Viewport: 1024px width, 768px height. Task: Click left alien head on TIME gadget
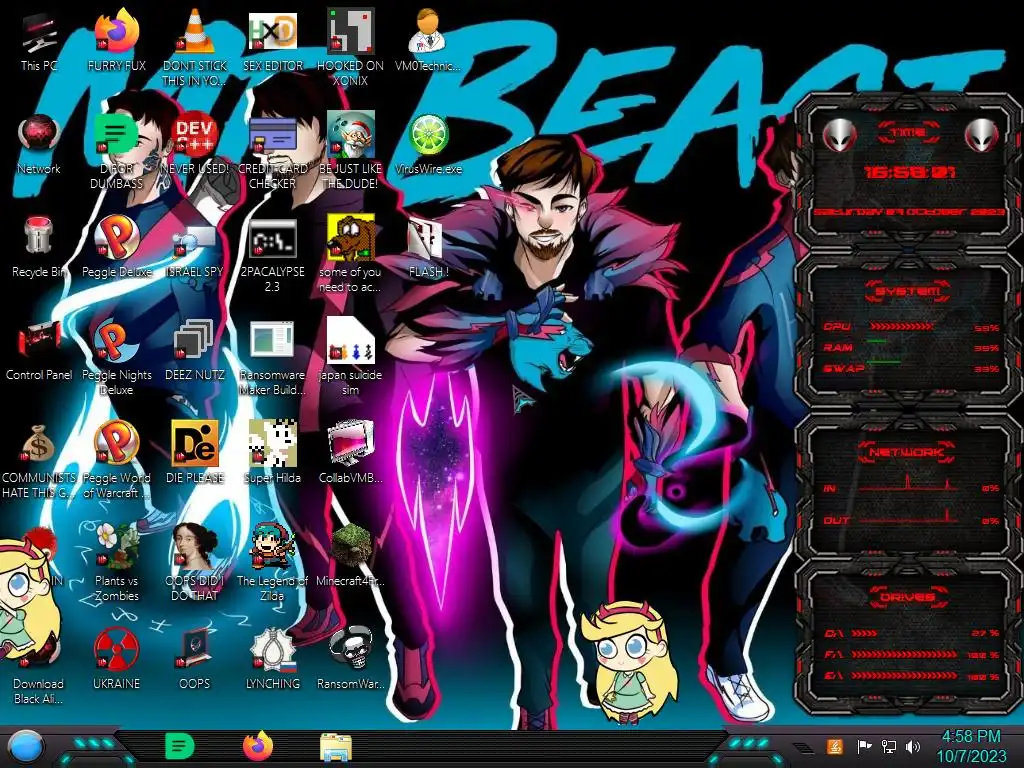pos(839,136)
